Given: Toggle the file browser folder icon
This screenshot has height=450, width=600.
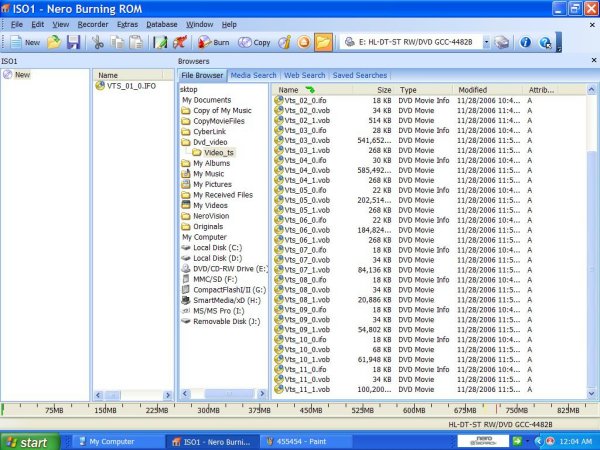Looking at the screenshot, I should 323,42.
